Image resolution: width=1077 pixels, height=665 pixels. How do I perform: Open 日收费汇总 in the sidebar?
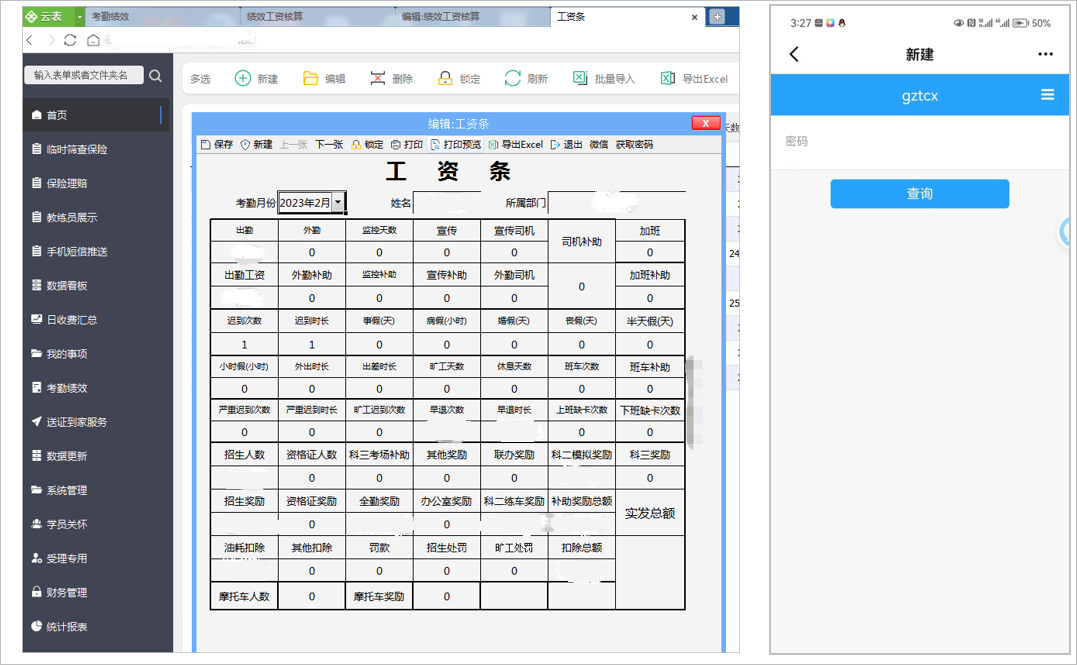[96, 319]
